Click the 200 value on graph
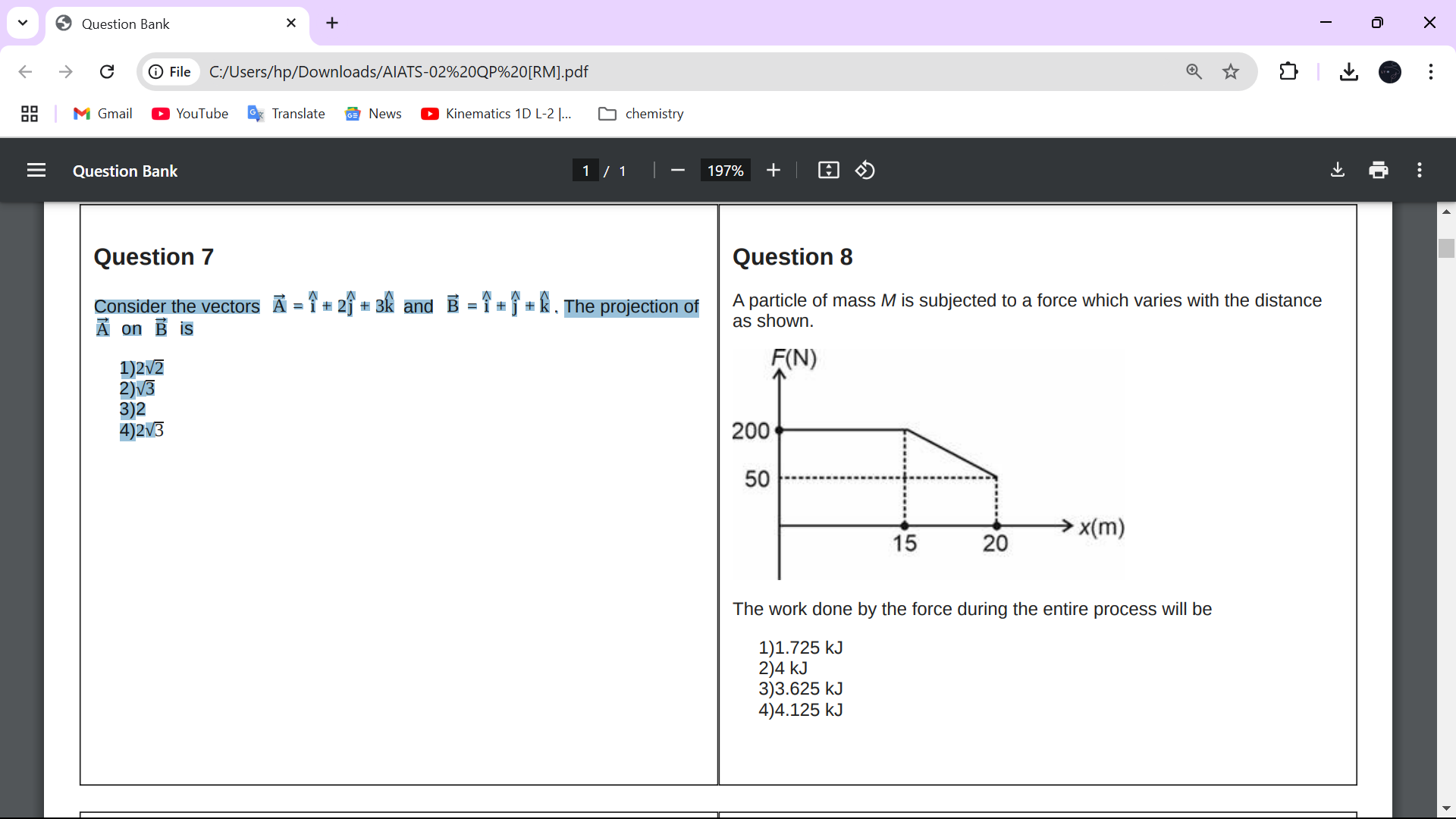The width and height of the screenshot is (1456, 819). [751, 431]
